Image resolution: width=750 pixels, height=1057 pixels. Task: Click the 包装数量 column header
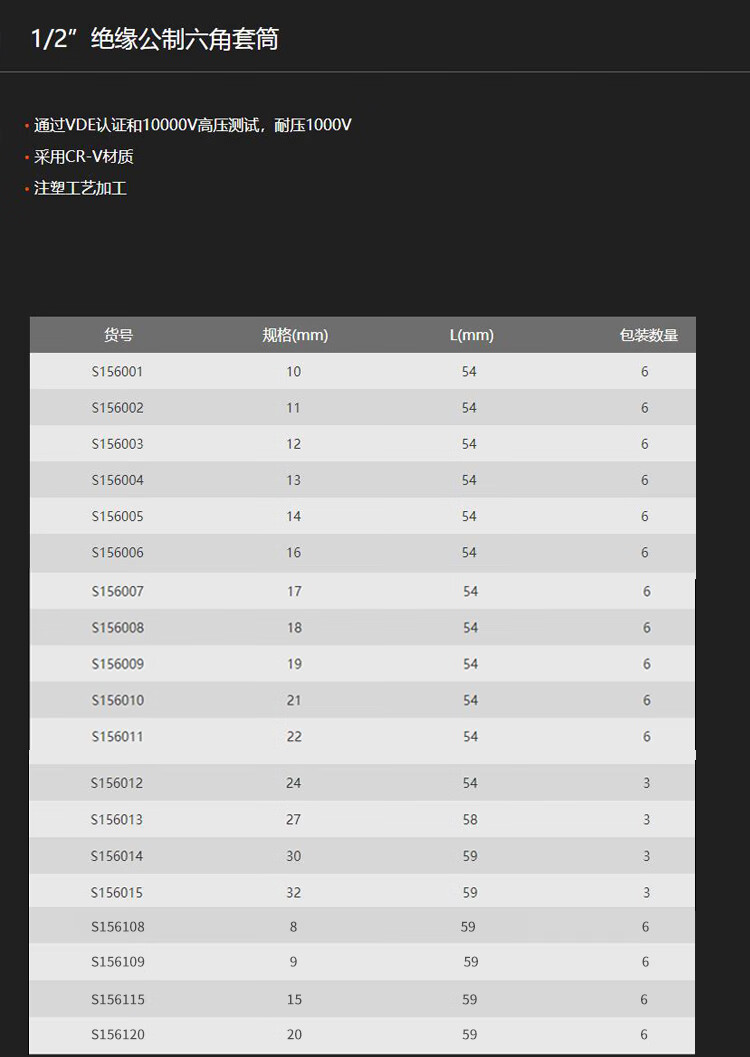click(x=648, y=335)
